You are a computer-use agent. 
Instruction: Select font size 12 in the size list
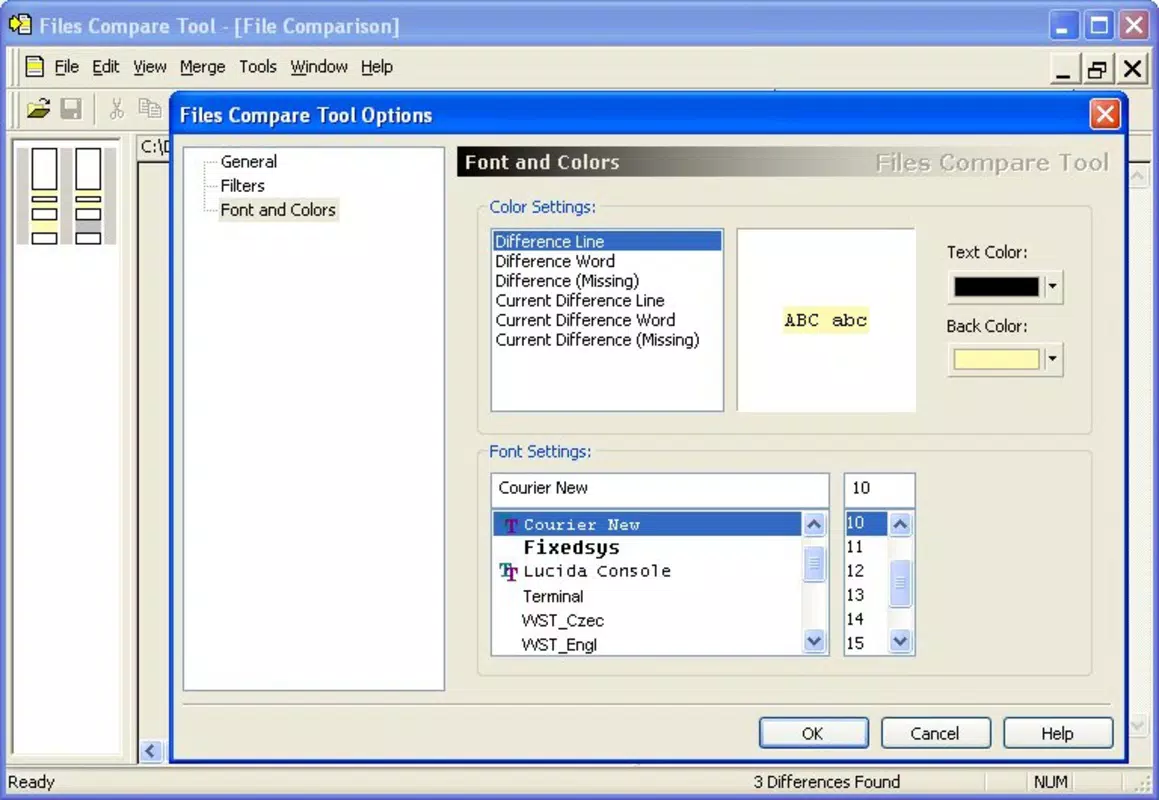pyautogui.click(x=866, y=571)
